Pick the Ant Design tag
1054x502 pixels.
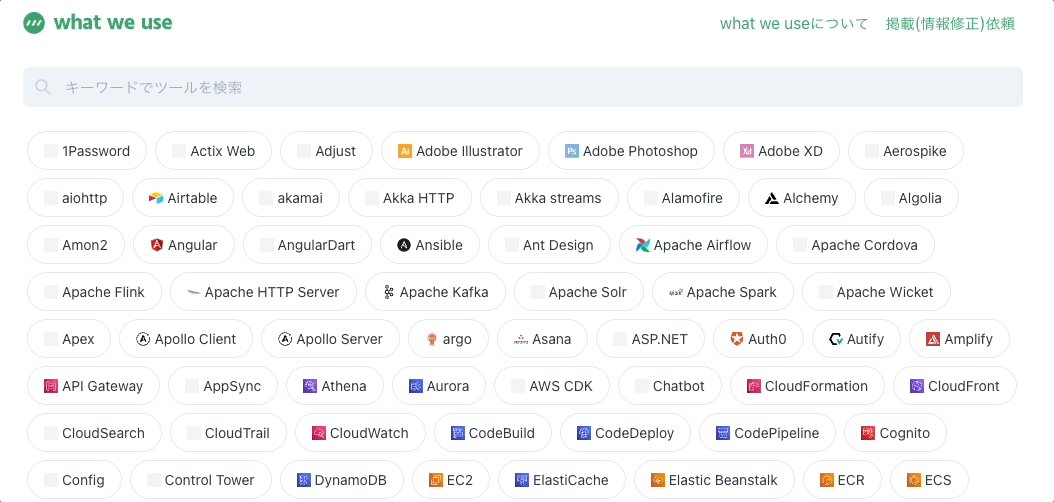tap(549, 245)
